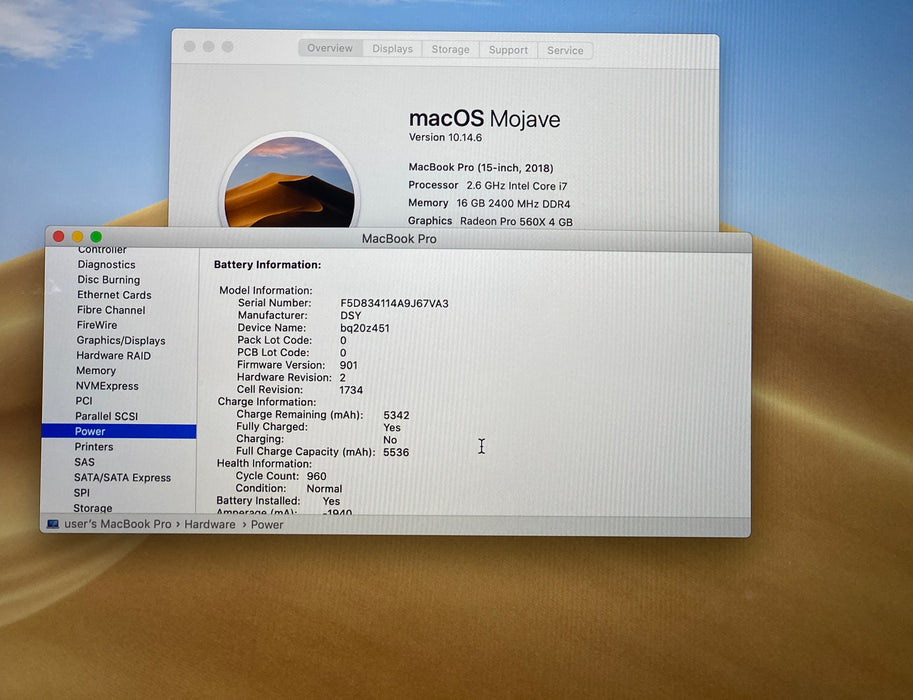913x700 pixels.
Task: Click Power in the bottom path bar
Action: [x=267, y=524]
